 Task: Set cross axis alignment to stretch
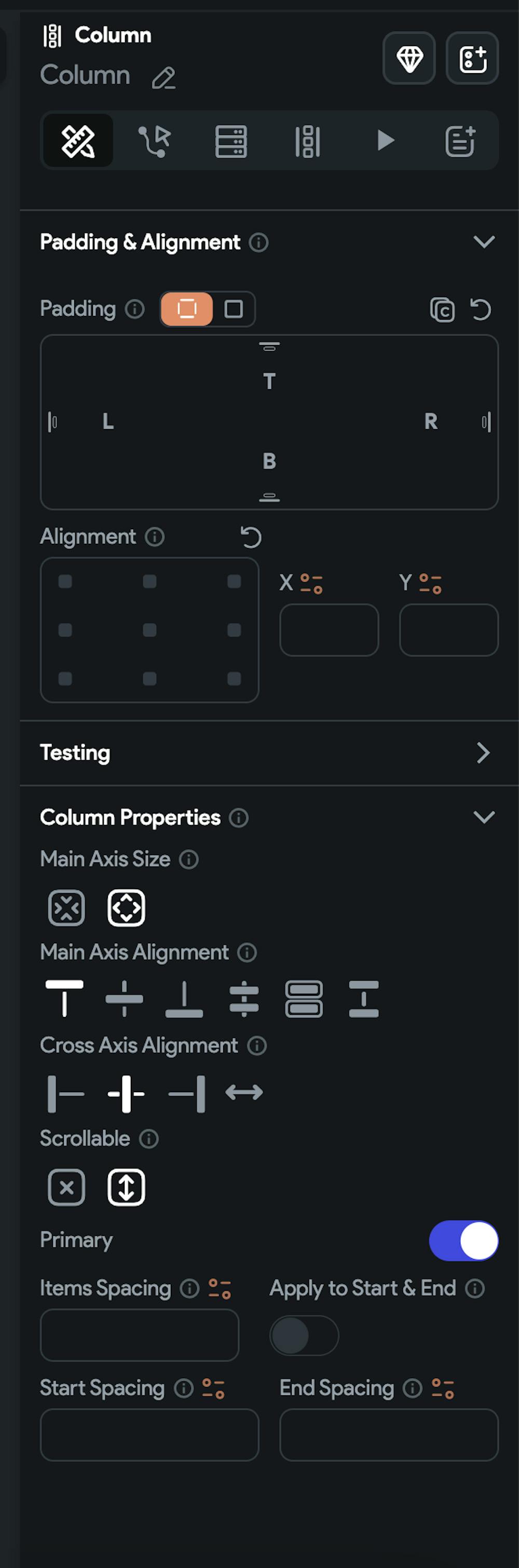point(243,1093)
